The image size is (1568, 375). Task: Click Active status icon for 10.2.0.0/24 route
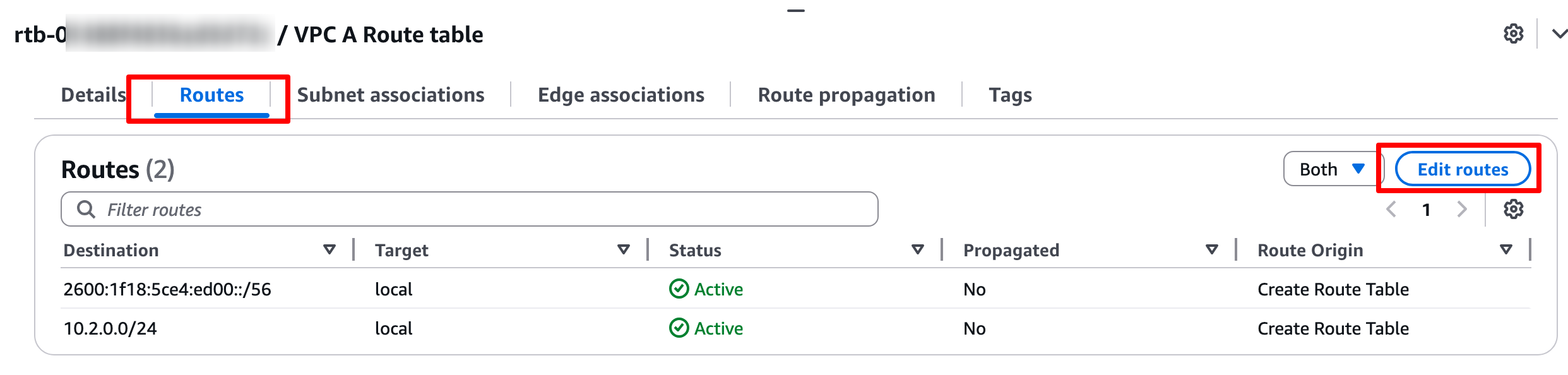click(x=679, y=328)
